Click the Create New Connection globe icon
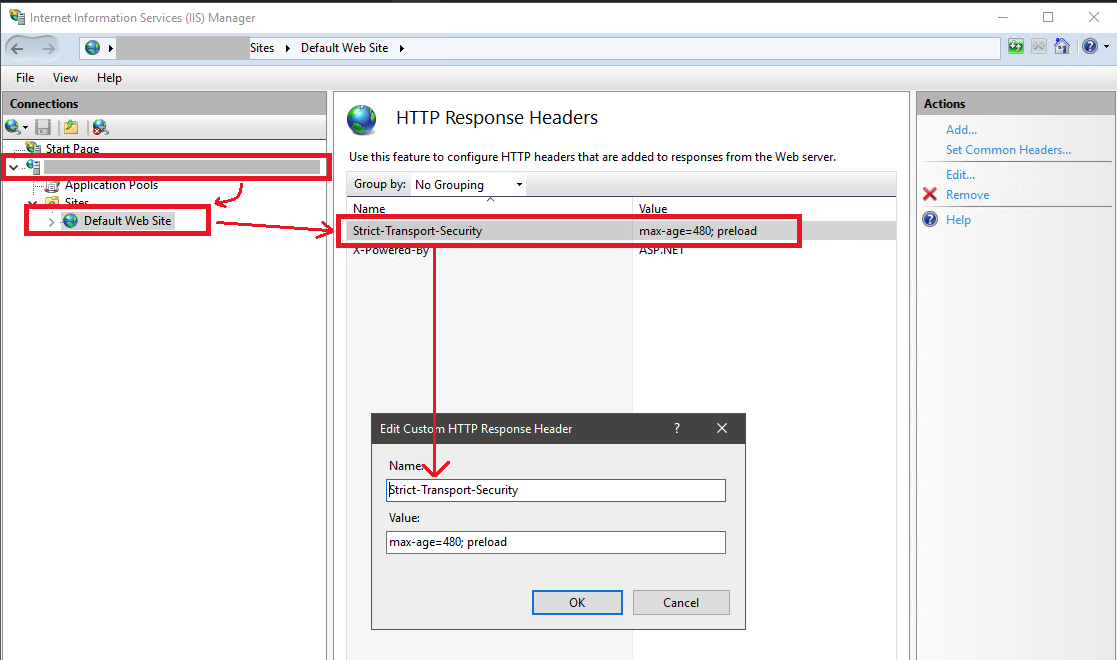 point(13,127)
